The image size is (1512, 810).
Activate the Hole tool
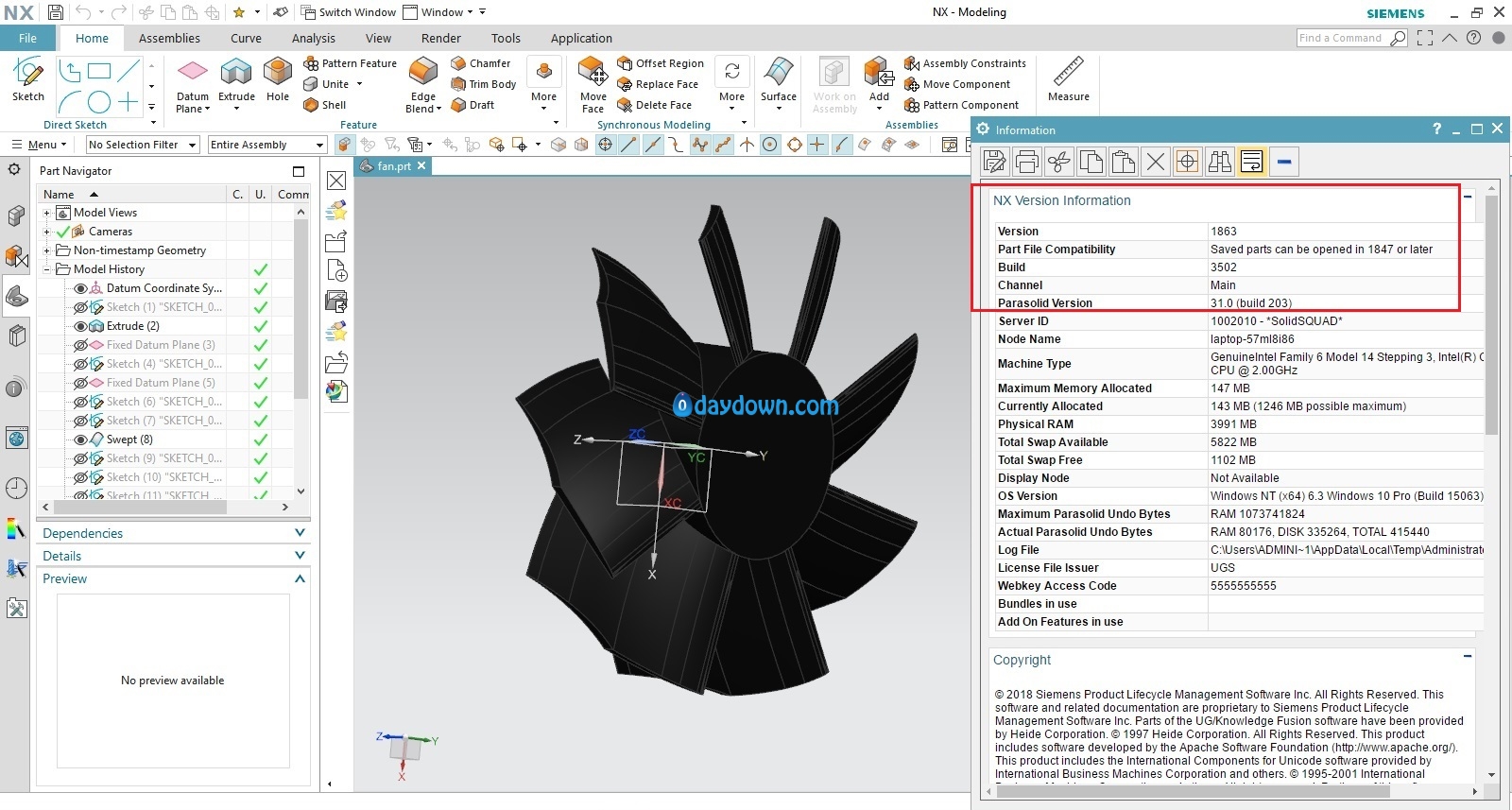pos(278,80)
